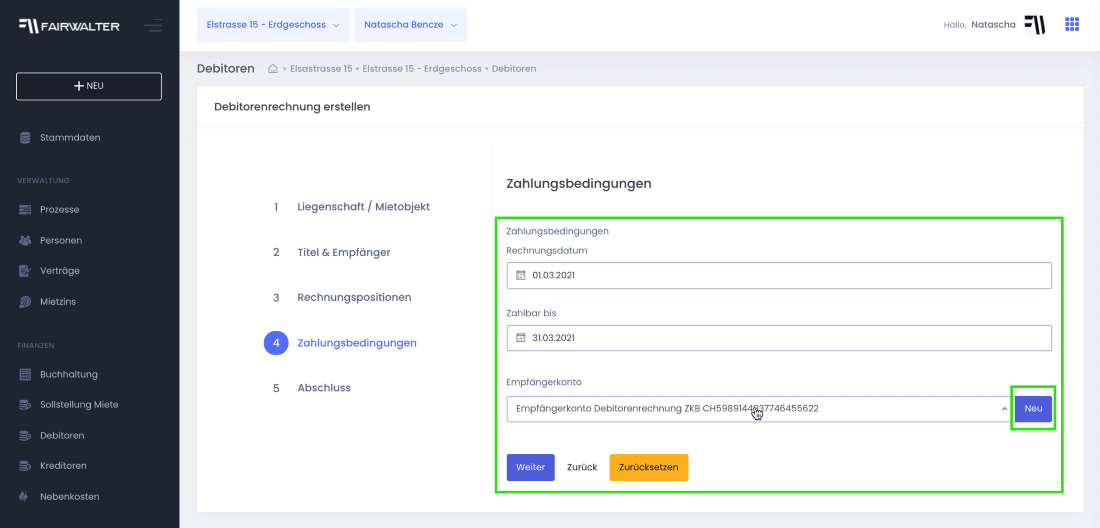Image resolution: width=1100 pixels, height=528 pixels.
Task: Open Stammdaten from the sidebar
Action: [70, 138]
